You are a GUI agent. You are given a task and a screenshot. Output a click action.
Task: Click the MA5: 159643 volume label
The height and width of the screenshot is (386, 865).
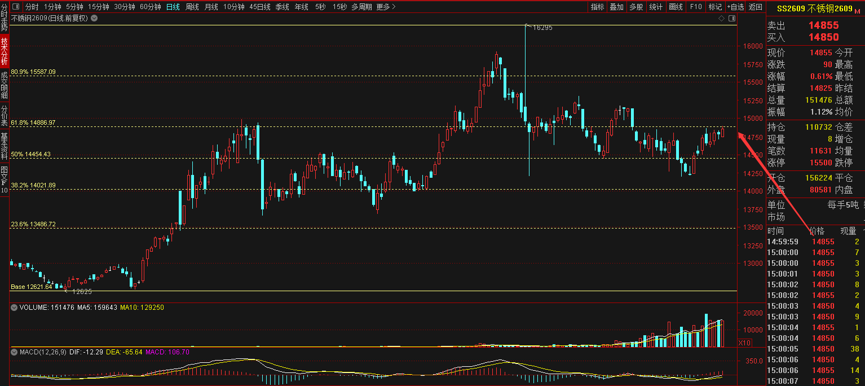[97, 308]
